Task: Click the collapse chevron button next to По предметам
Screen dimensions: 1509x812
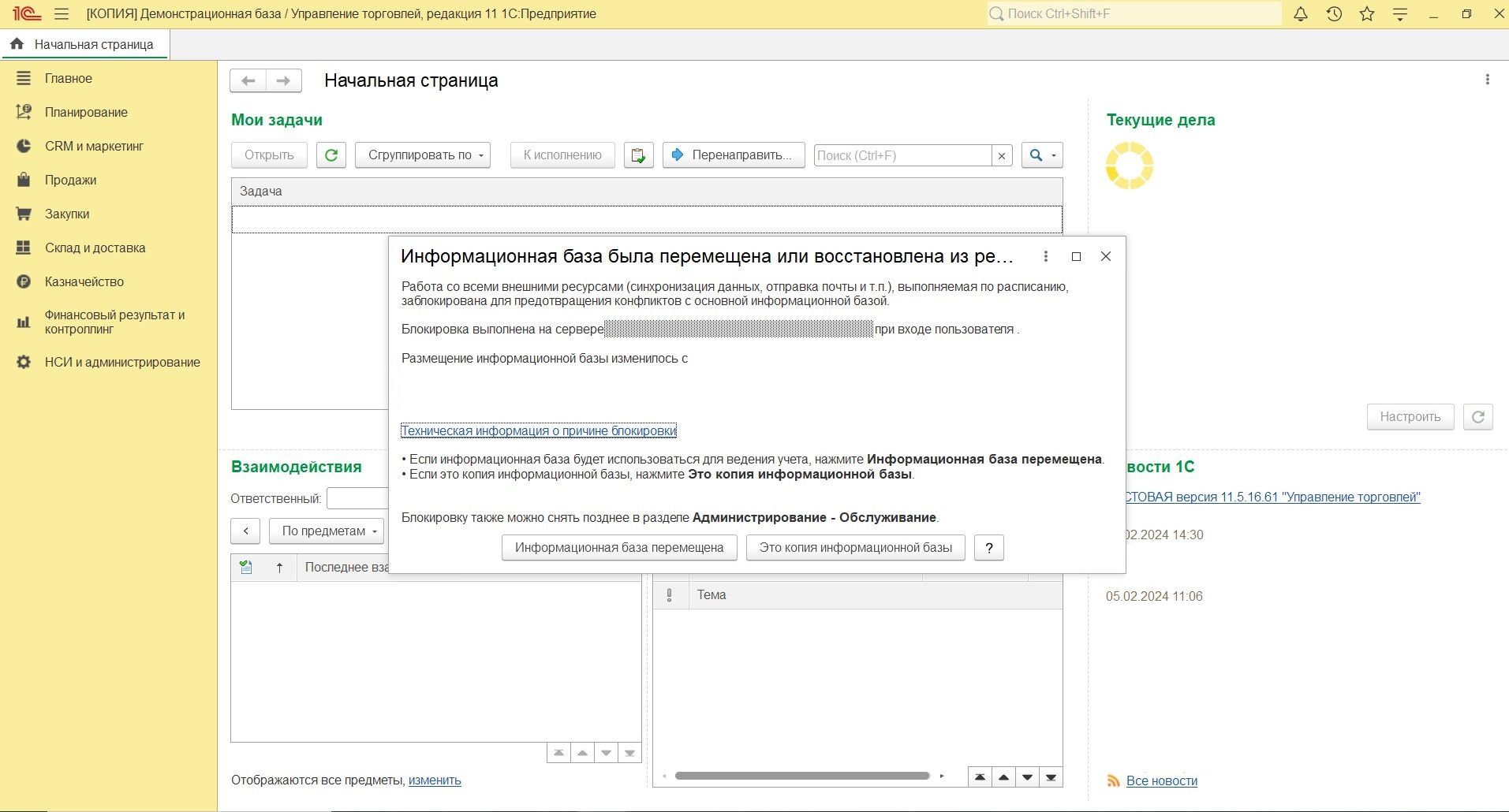Action: point(246,531)
